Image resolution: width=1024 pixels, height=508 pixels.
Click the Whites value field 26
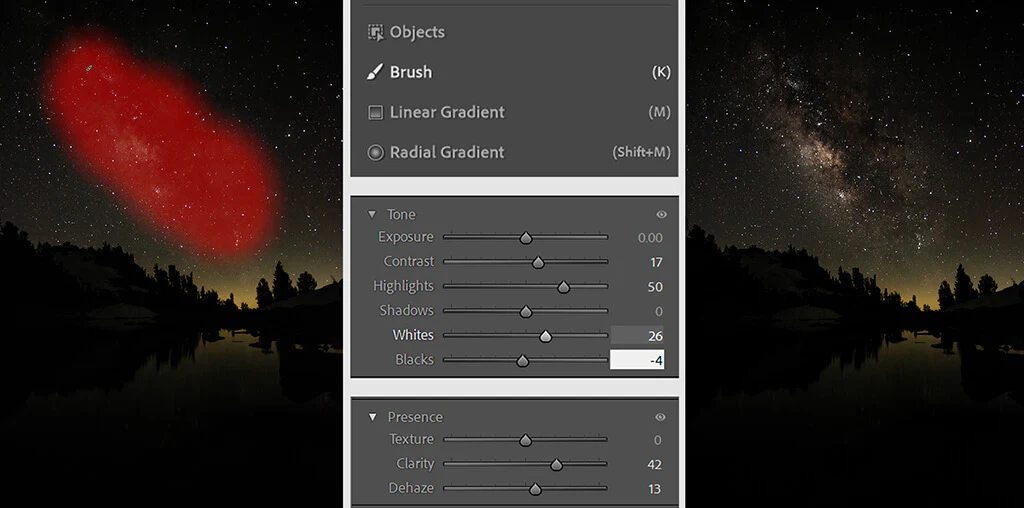[637, 336]
